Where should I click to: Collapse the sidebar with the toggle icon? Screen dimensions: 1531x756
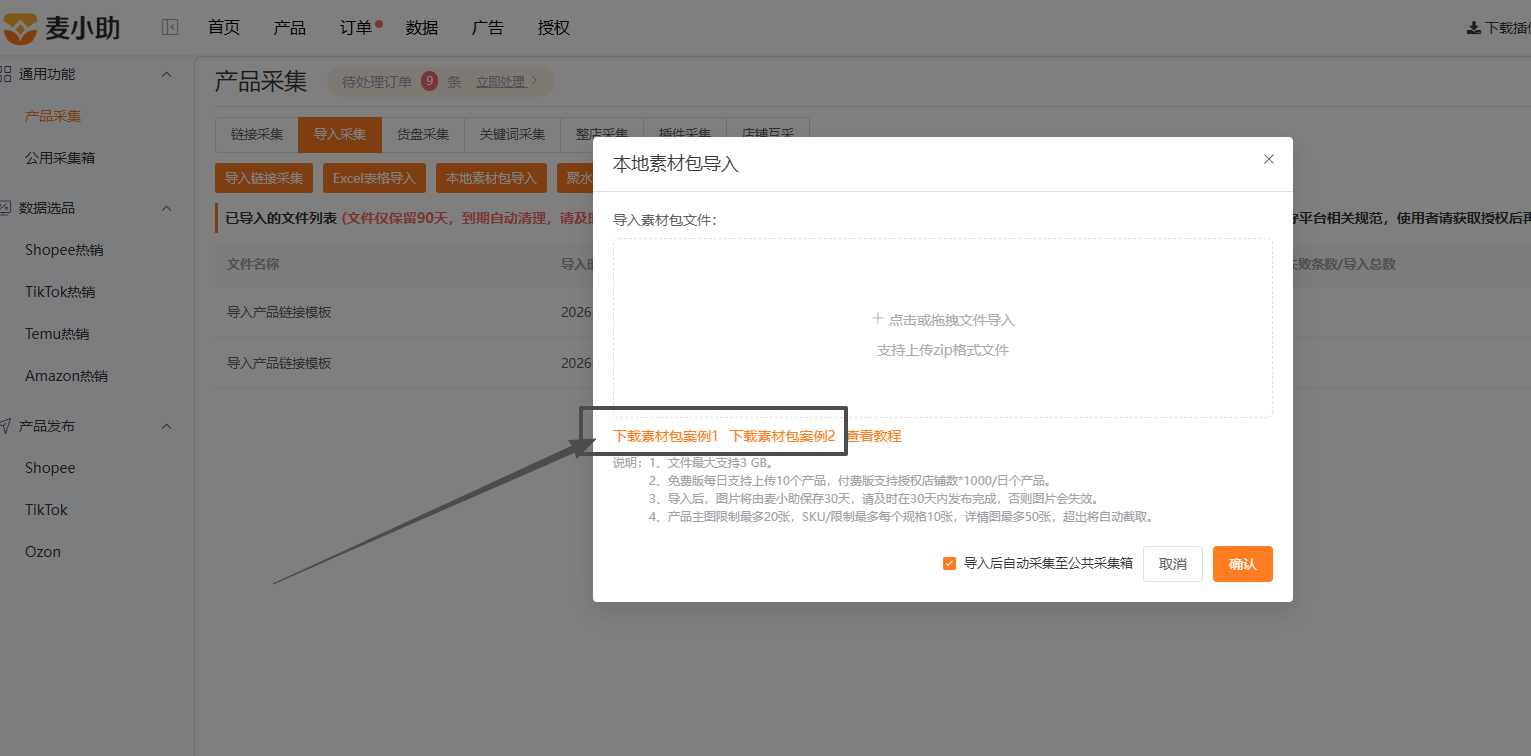170,28
